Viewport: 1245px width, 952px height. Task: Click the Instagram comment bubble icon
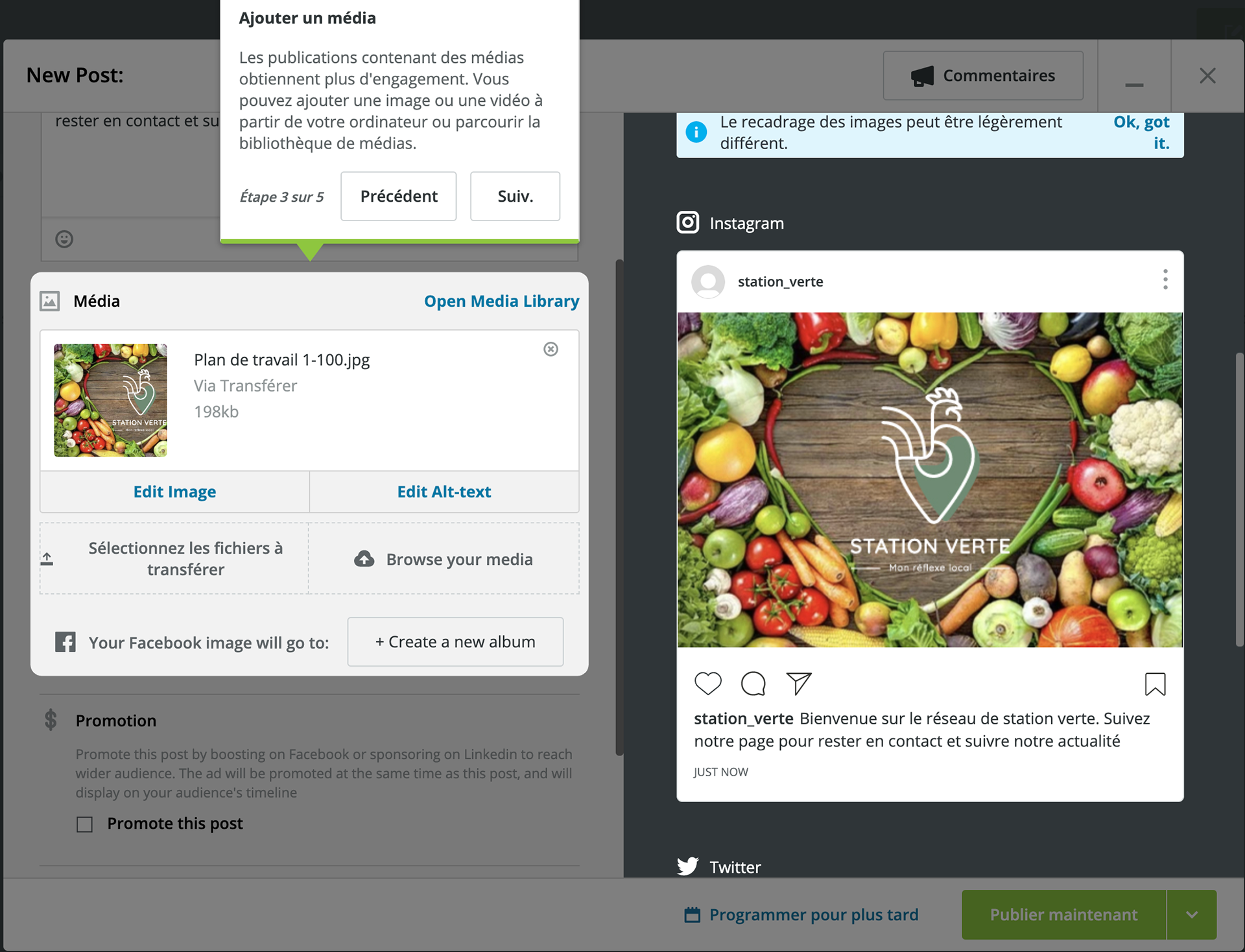click(x=753, y=684)
